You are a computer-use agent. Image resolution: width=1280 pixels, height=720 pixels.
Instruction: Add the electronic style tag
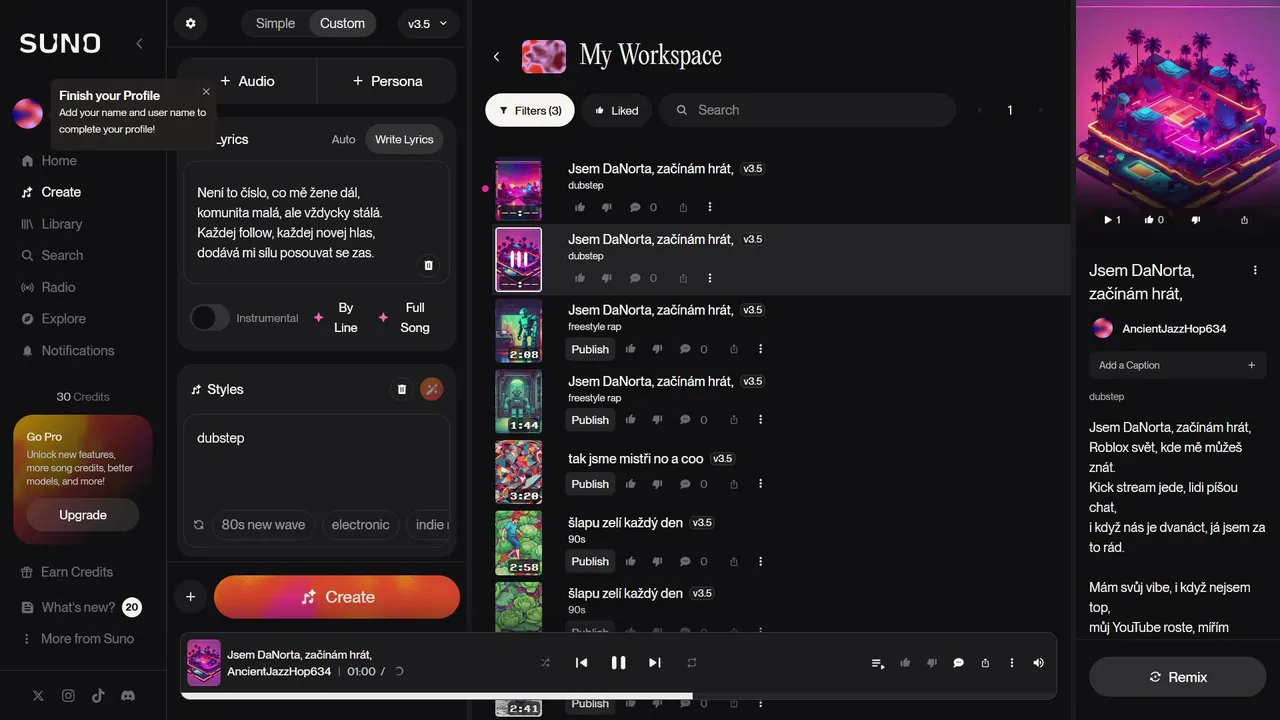pos(360,525)
